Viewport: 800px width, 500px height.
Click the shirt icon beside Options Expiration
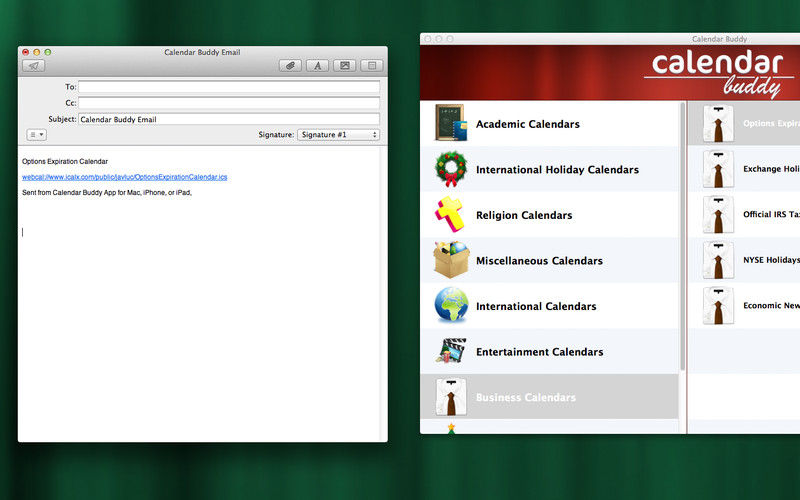pos(718,123)
